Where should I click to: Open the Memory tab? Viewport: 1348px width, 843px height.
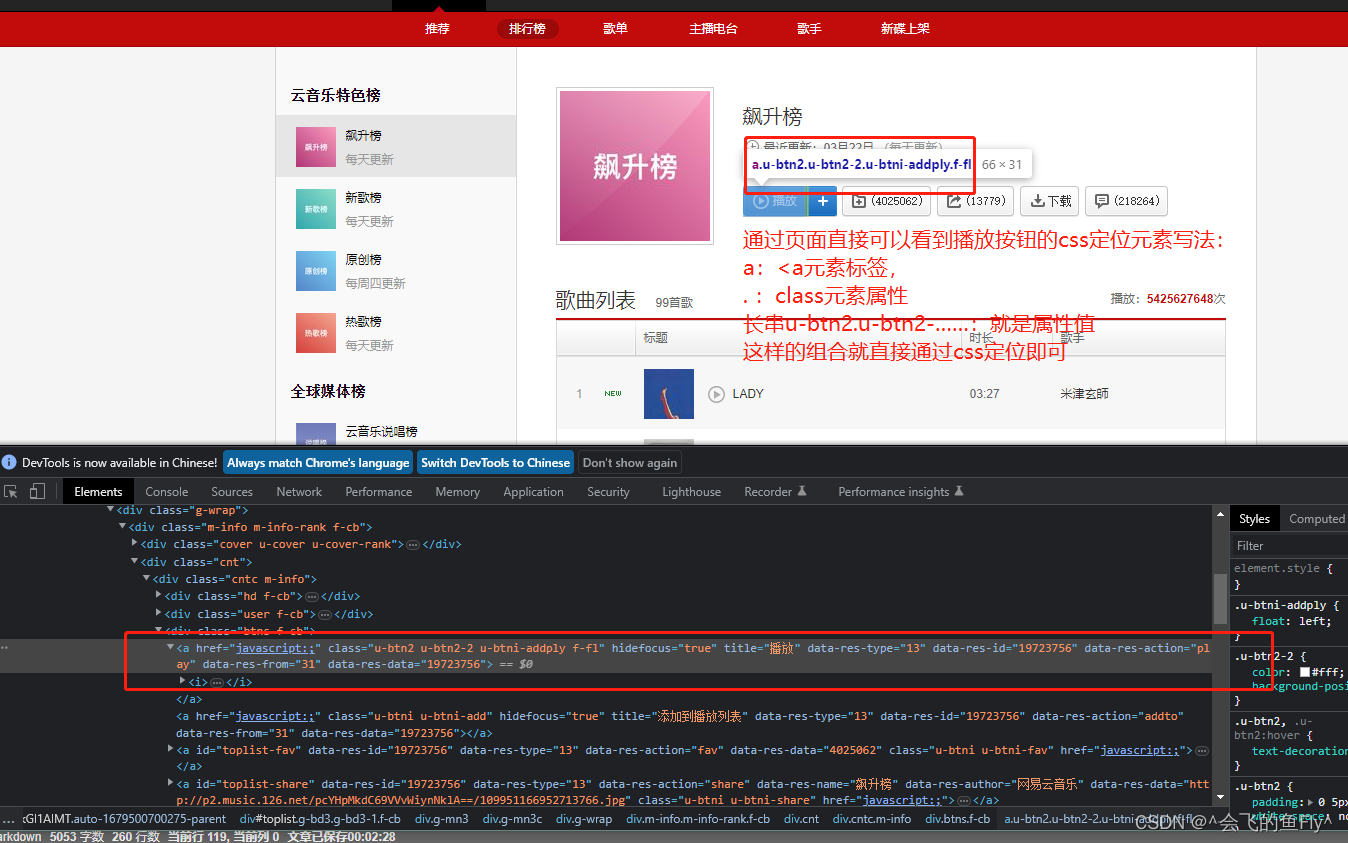(x=457, y=491)
